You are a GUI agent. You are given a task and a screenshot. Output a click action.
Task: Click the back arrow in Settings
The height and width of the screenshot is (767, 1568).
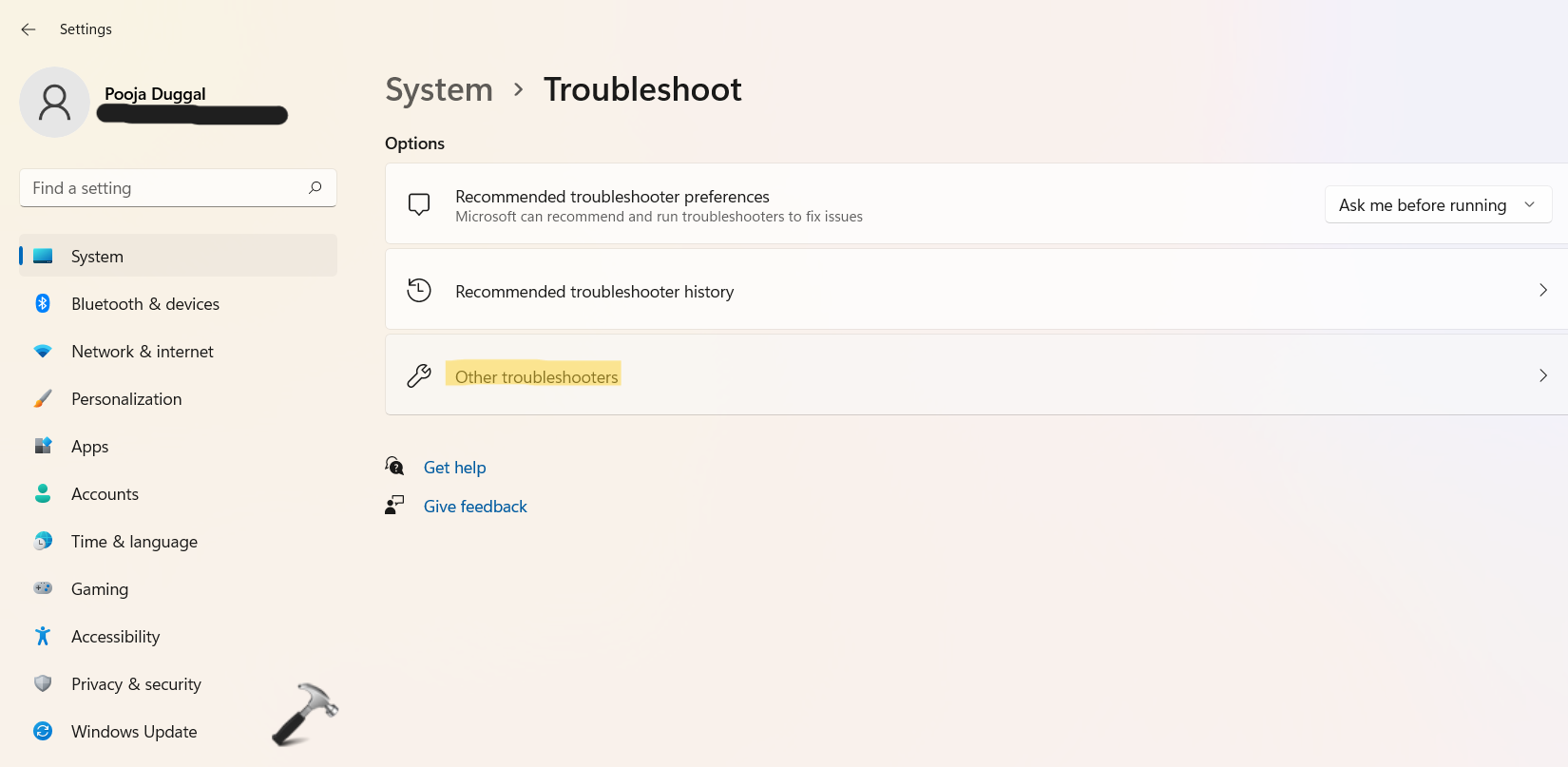29,29
